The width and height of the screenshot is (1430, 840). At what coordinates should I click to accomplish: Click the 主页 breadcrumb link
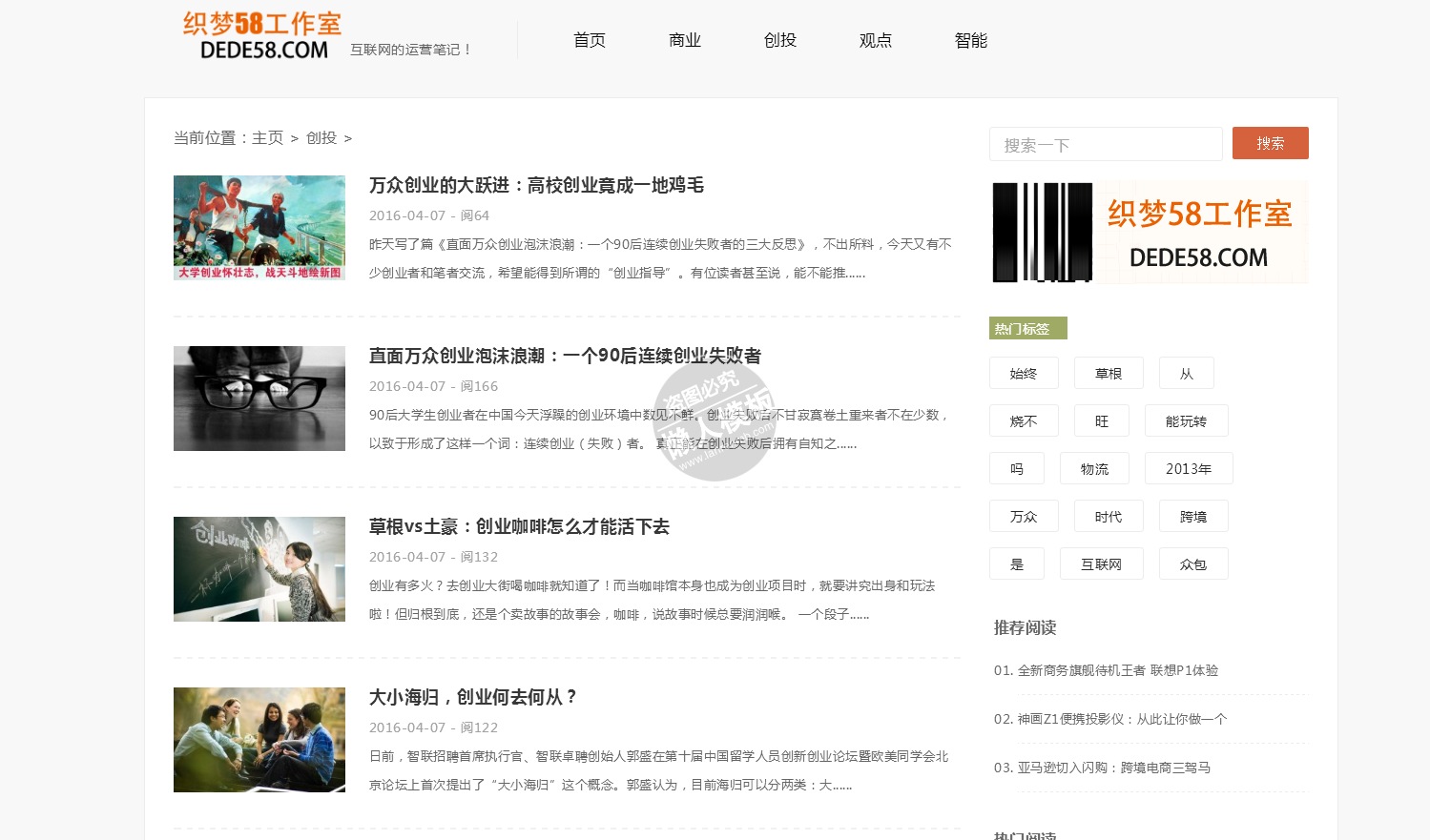coord(267,138)
